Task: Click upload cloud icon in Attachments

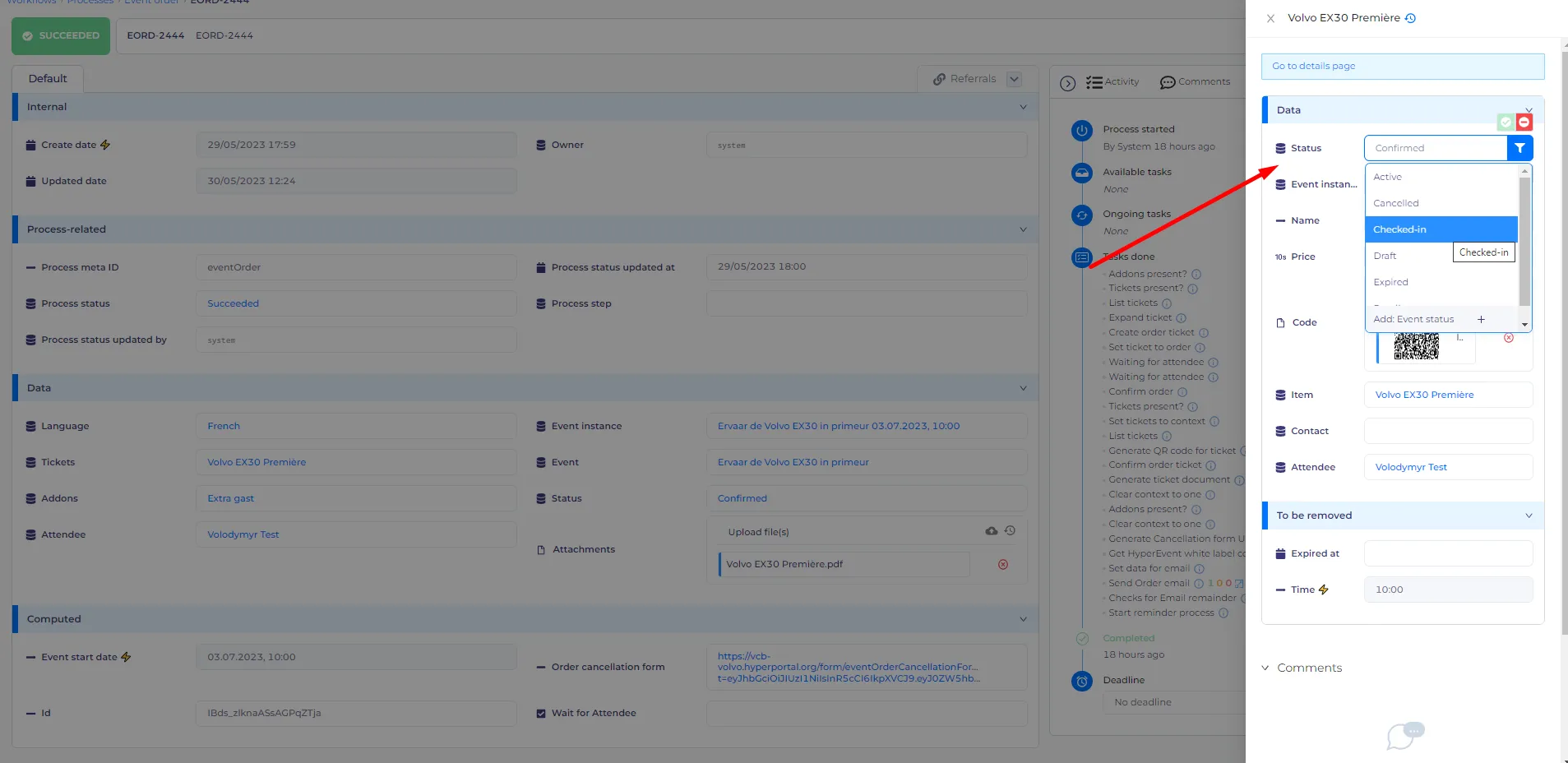Action: click(x=992, y=531)
